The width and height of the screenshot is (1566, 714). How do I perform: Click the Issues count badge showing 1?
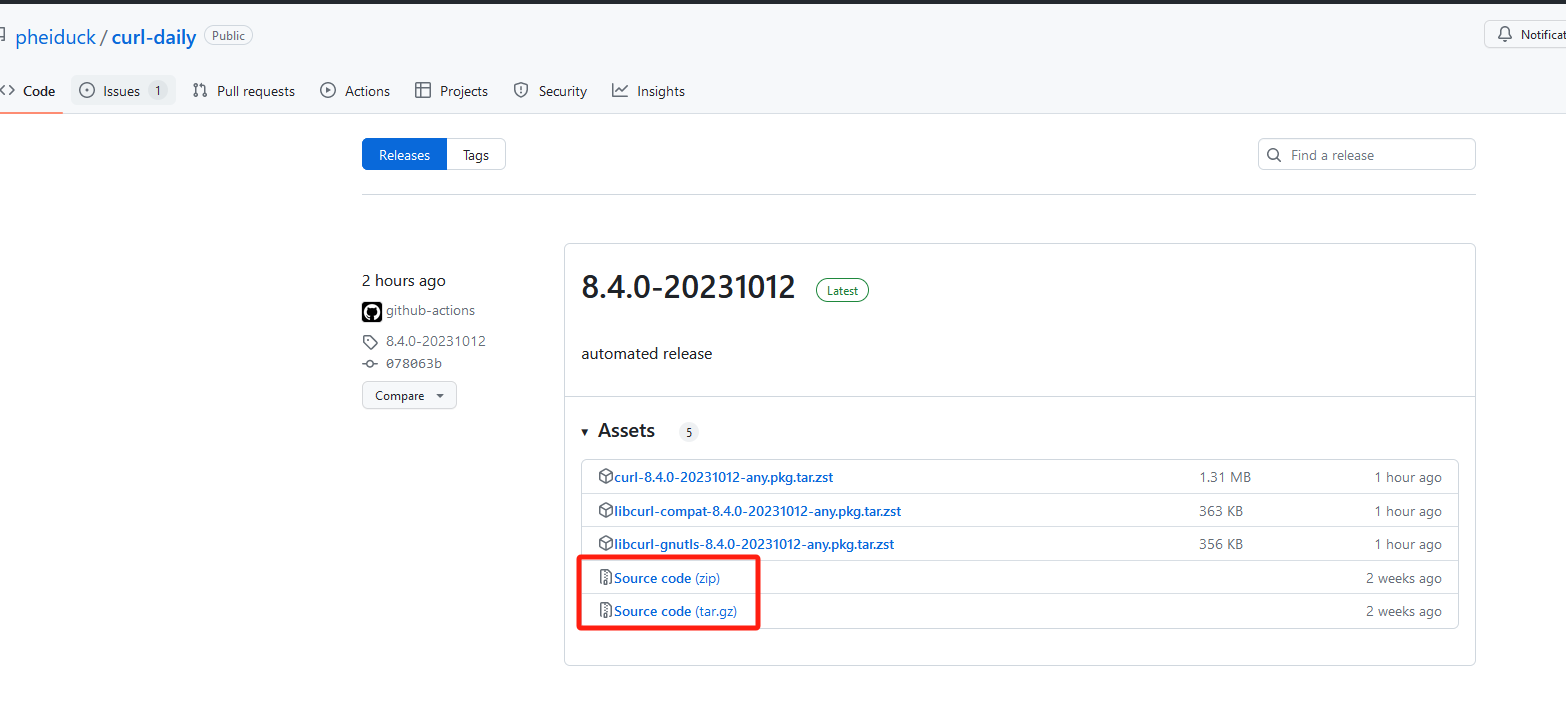(157, 91)
